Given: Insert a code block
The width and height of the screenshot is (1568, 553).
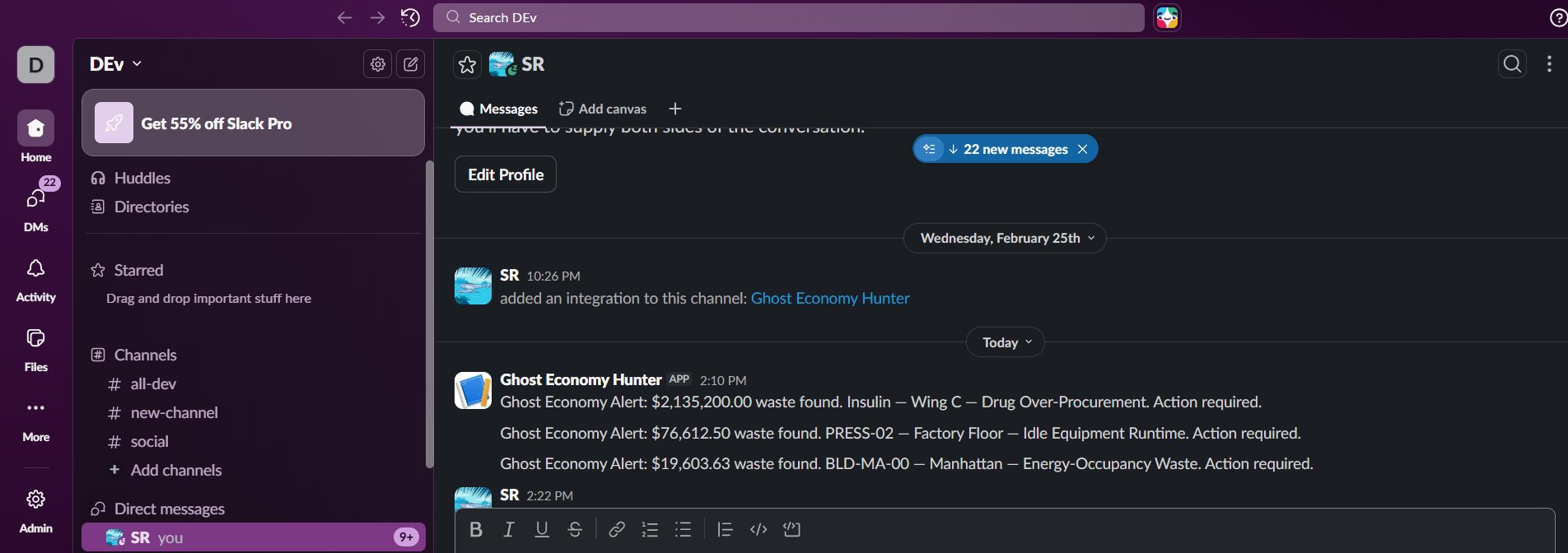Looking at the screenshot, I should point(792,529).
